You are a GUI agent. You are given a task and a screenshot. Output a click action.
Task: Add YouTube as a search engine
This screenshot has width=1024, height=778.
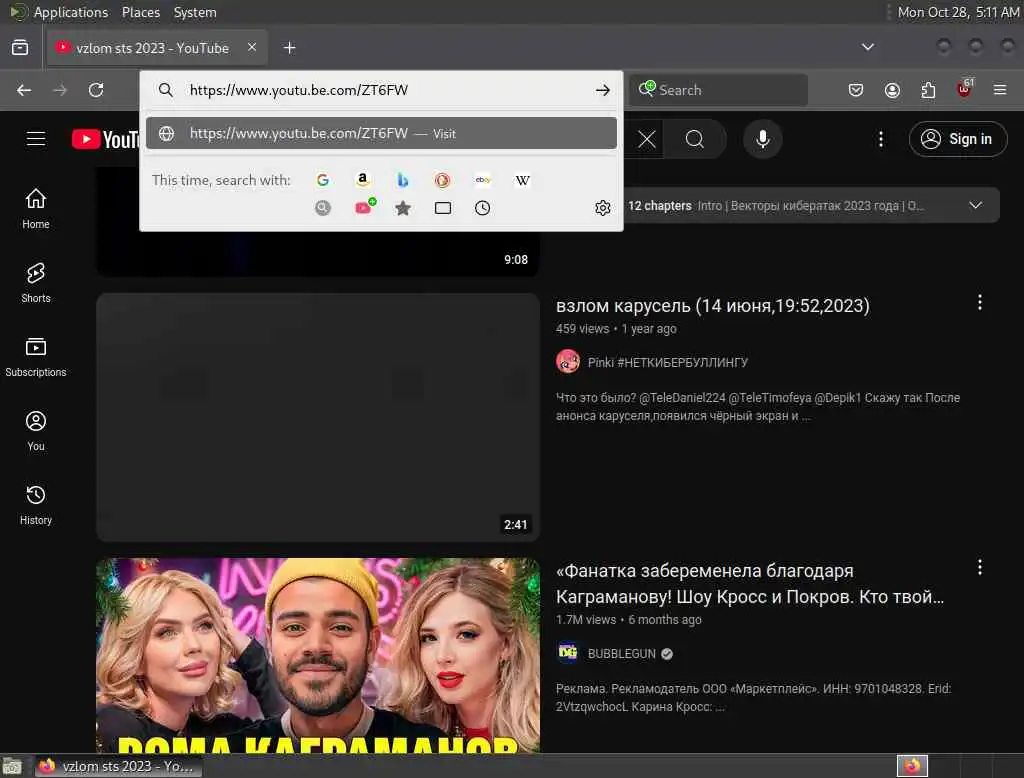coord(364,207)
